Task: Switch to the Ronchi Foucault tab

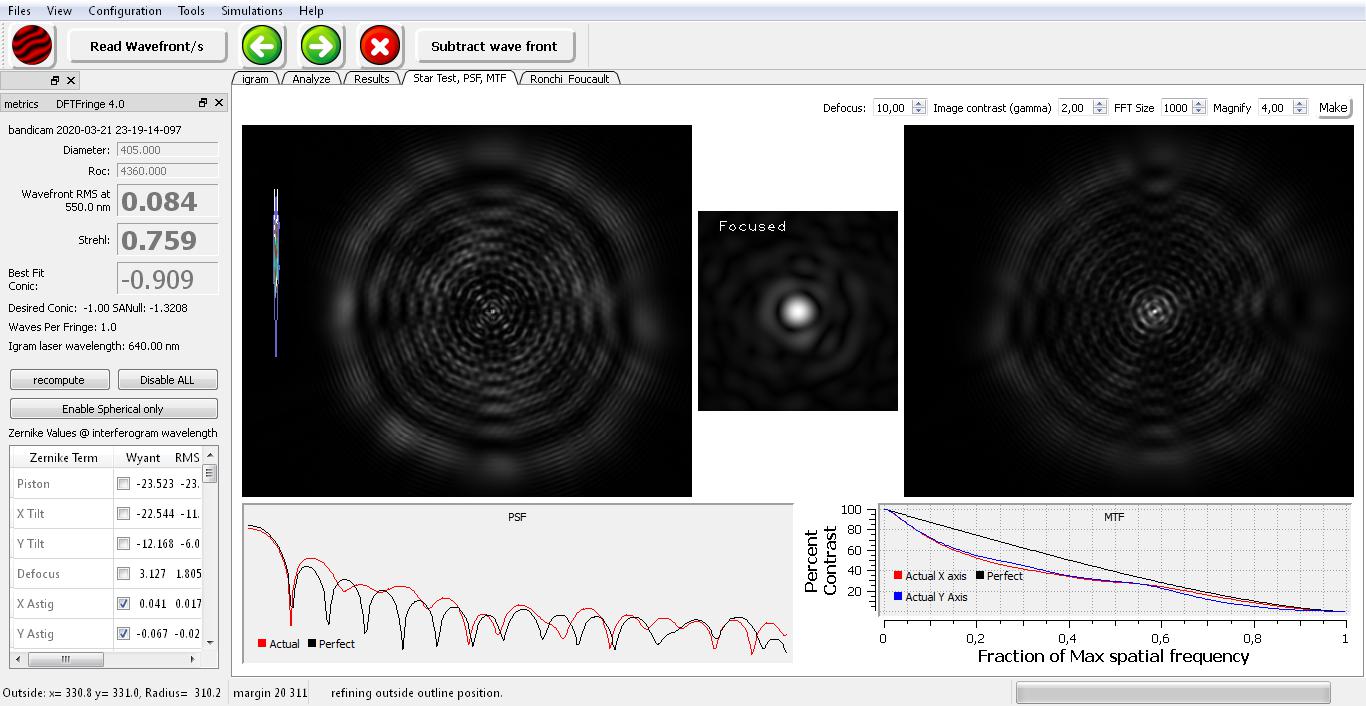Action: tap(569, 79)
